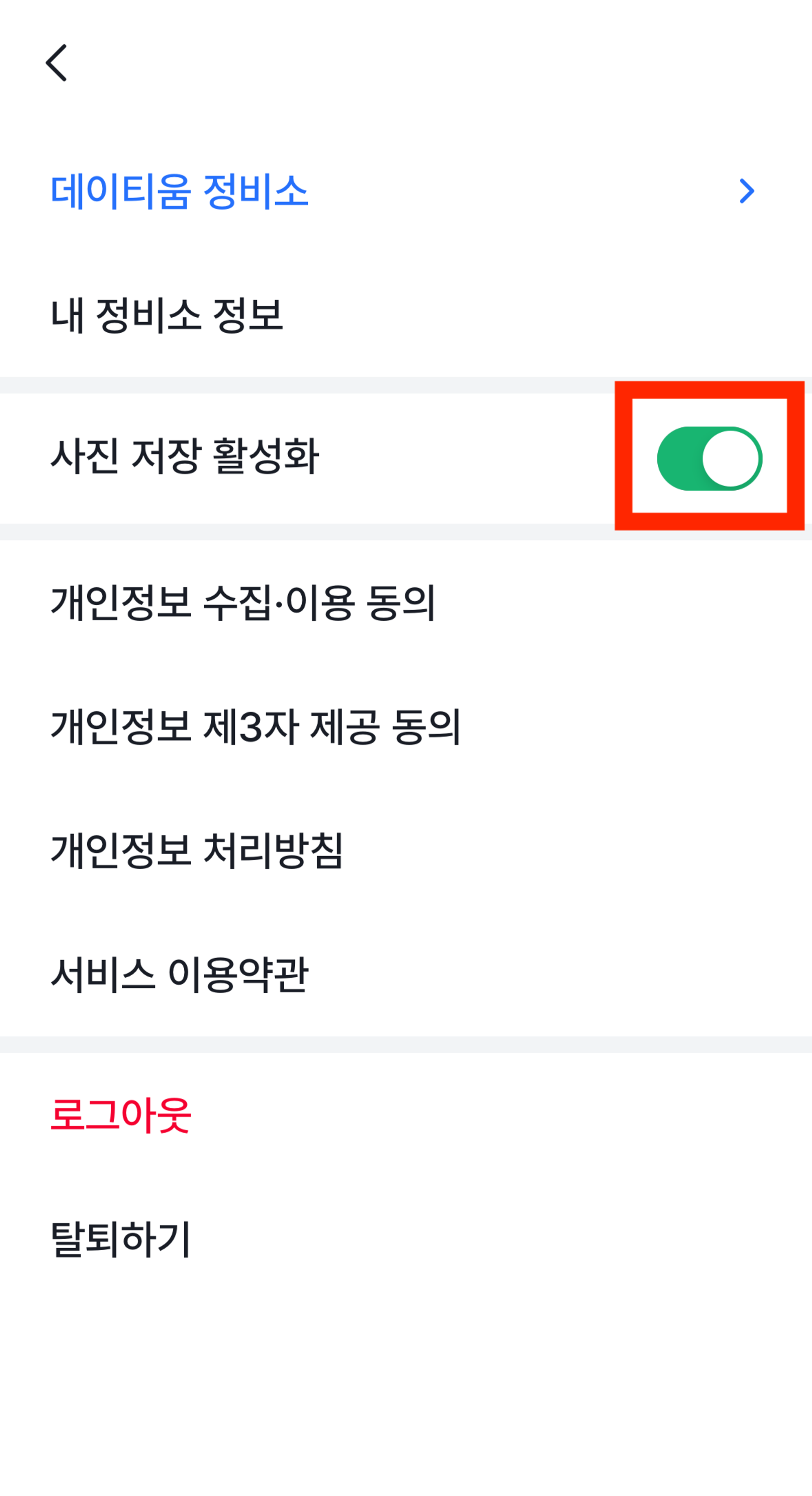This screenshot has width=812, height=1496.
Task: Expand the workshop row via right arrow
Action: [746, 191]
